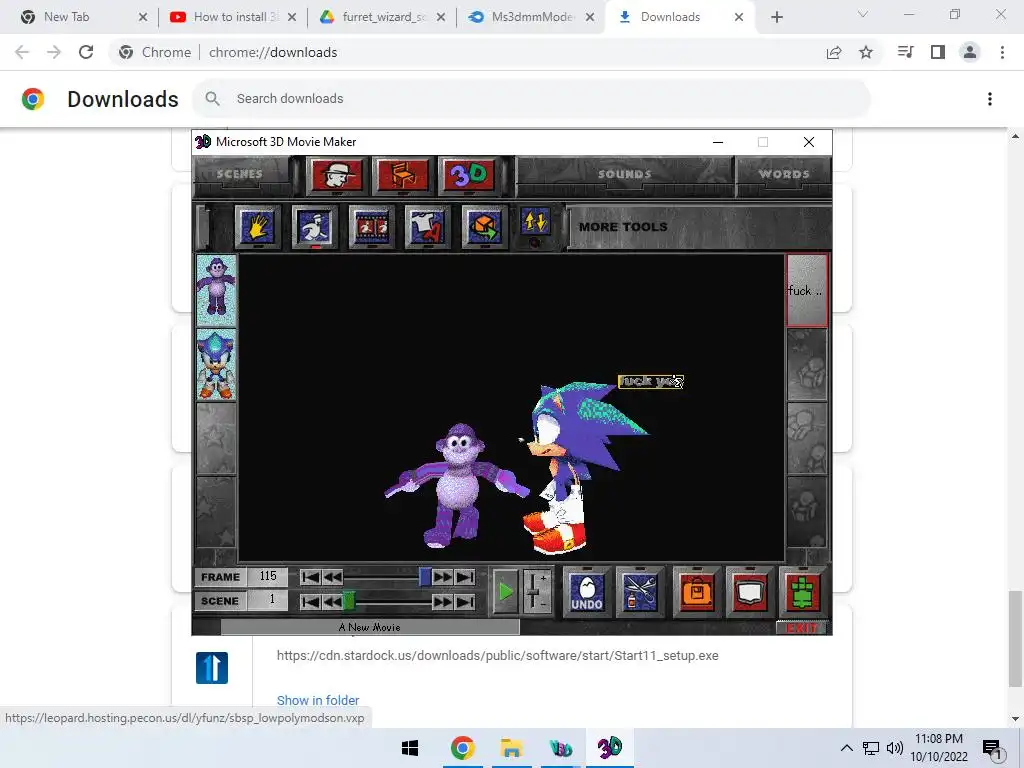Select the text box thumbnail on the right
Screen dimensions: 1024x768
[x=807, y=291]
